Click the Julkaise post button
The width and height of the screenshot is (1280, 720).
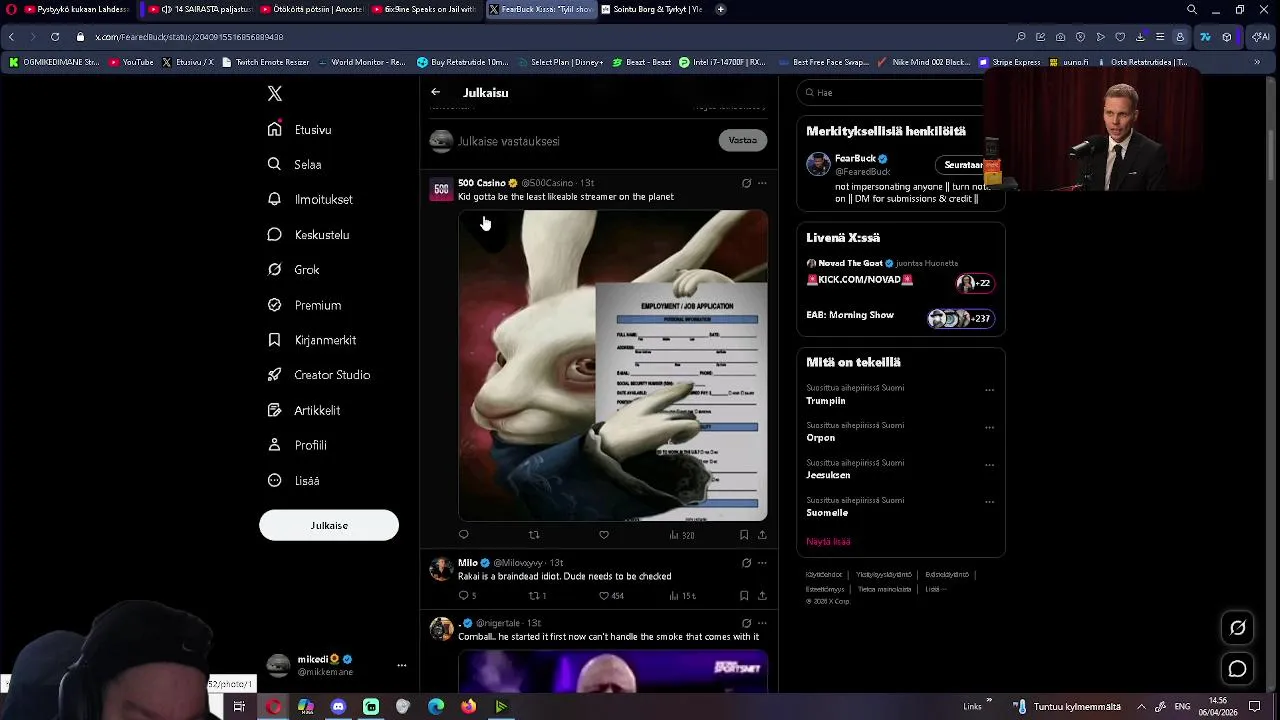click(x=329, y=525)
